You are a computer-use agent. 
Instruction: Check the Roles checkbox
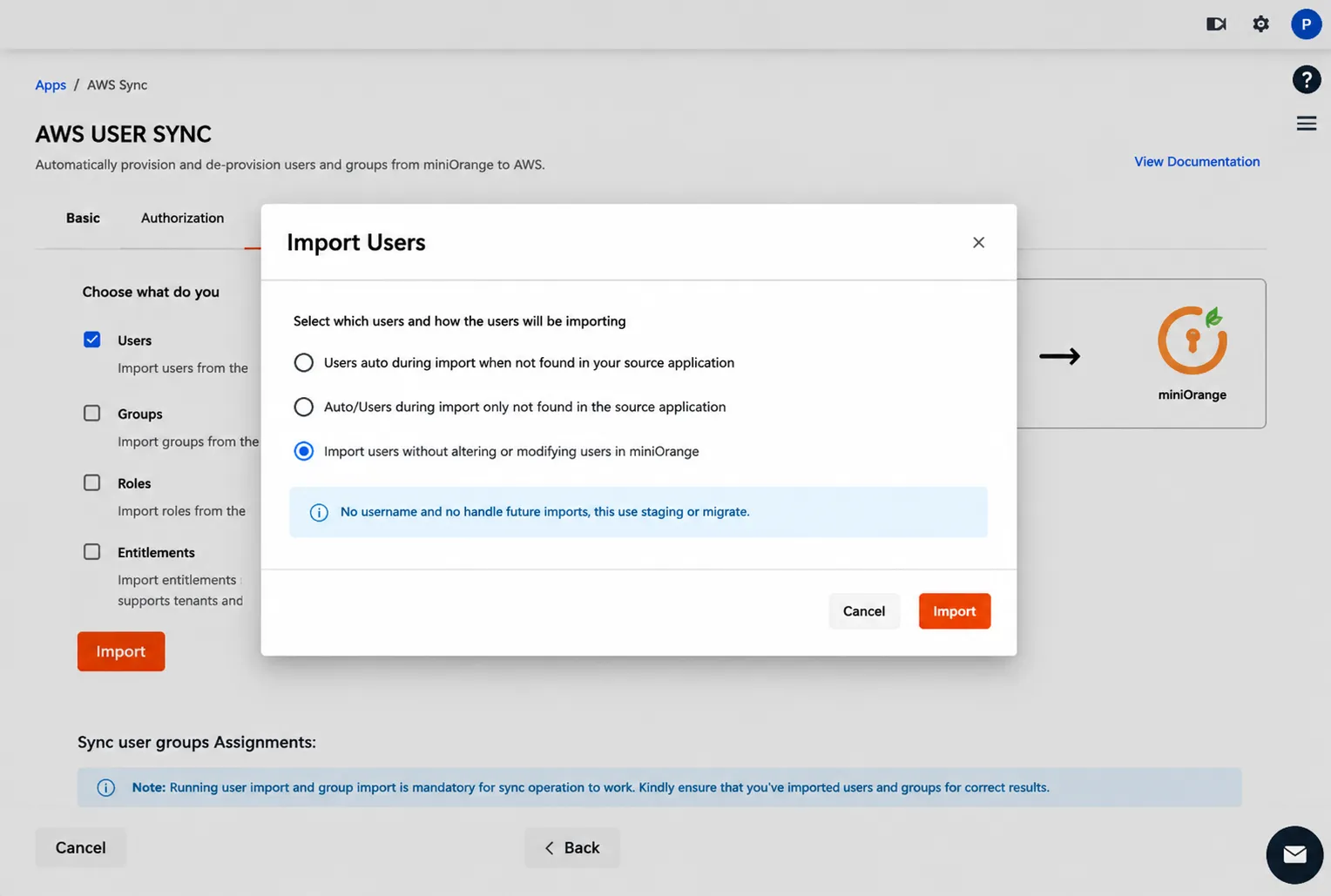pyautogui.click(x=91, y=482)
